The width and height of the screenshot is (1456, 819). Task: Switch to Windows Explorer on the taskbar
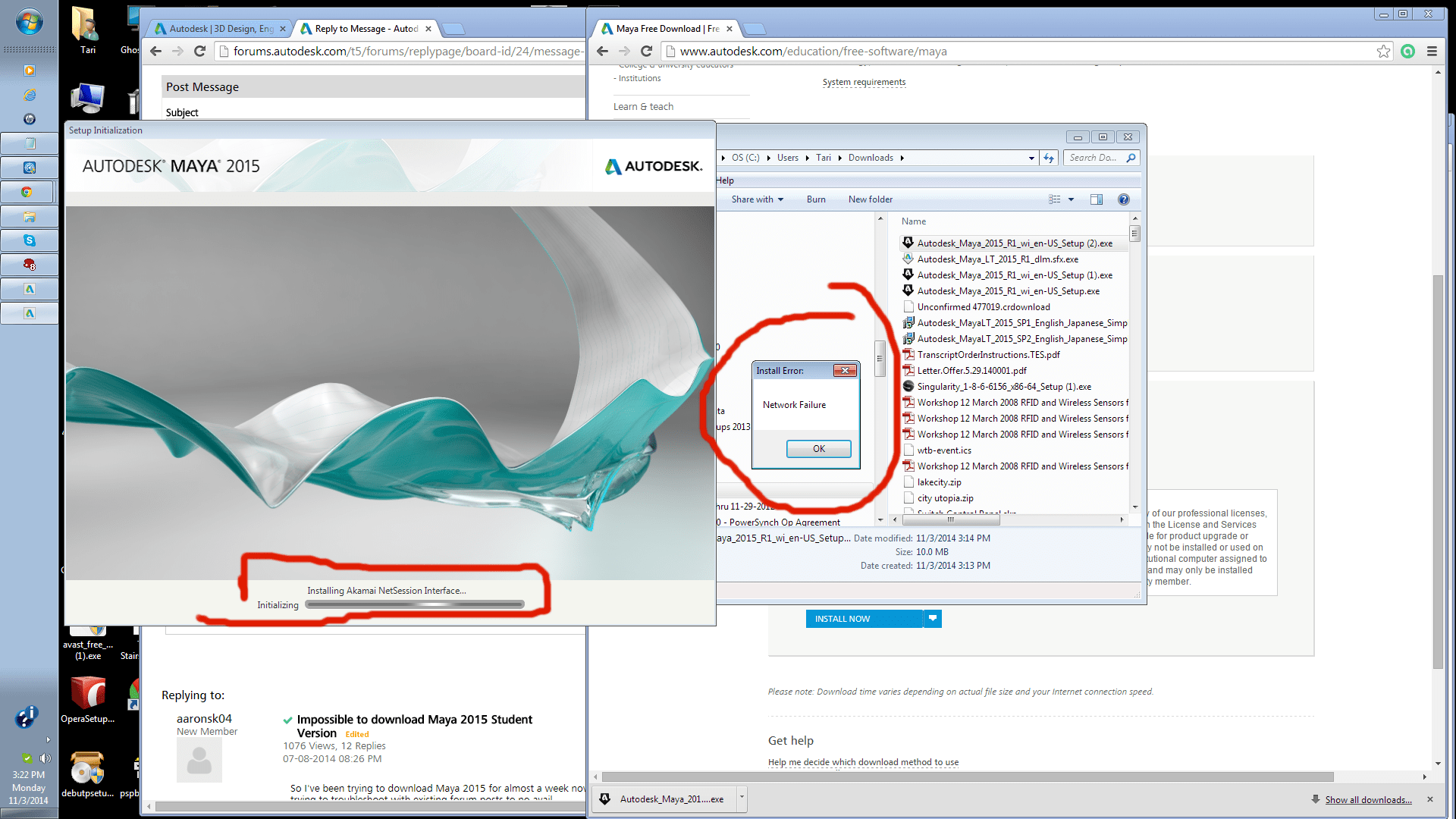click(29, 216)
